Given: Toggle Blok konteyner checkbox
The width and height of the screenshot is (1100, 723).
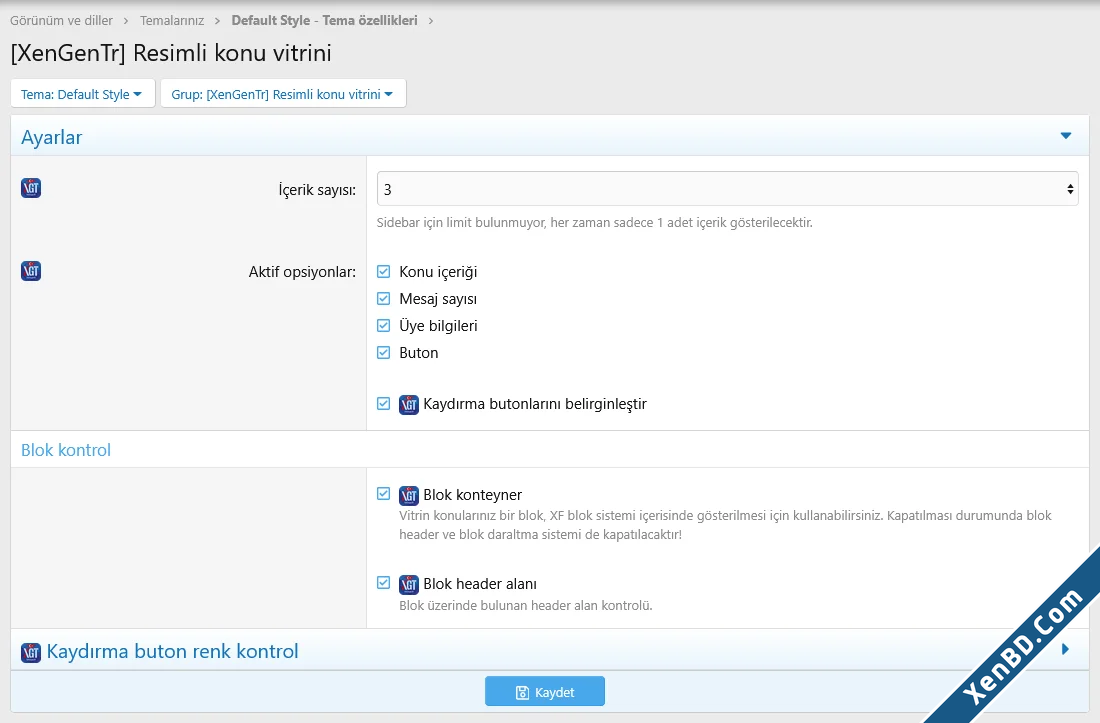Looking at the screenshot, I should 383,494.
